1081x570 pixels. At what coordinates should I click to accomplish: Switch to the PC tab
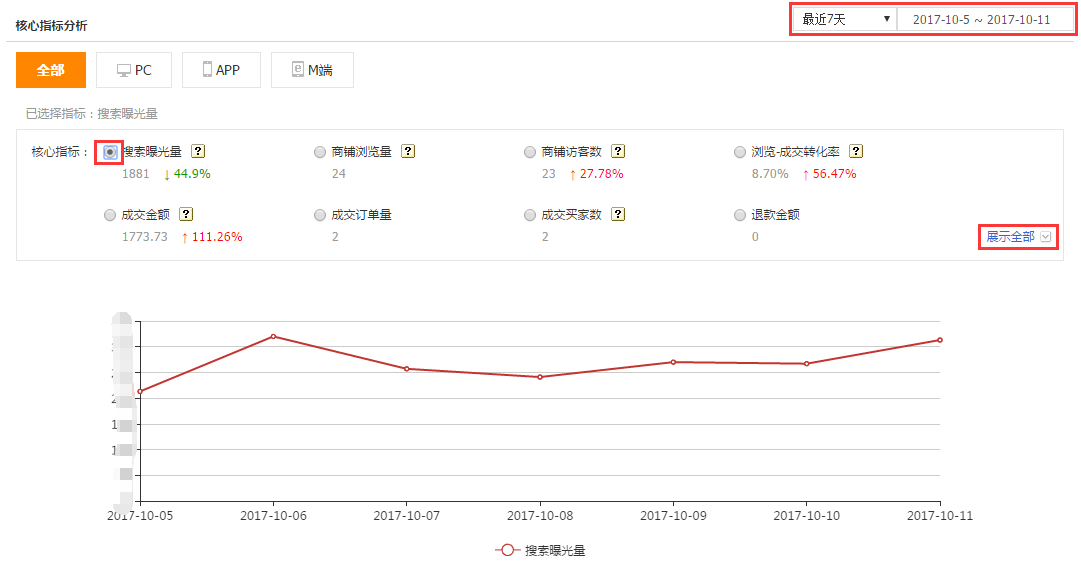pyautogui.click(x=134, y=70)
